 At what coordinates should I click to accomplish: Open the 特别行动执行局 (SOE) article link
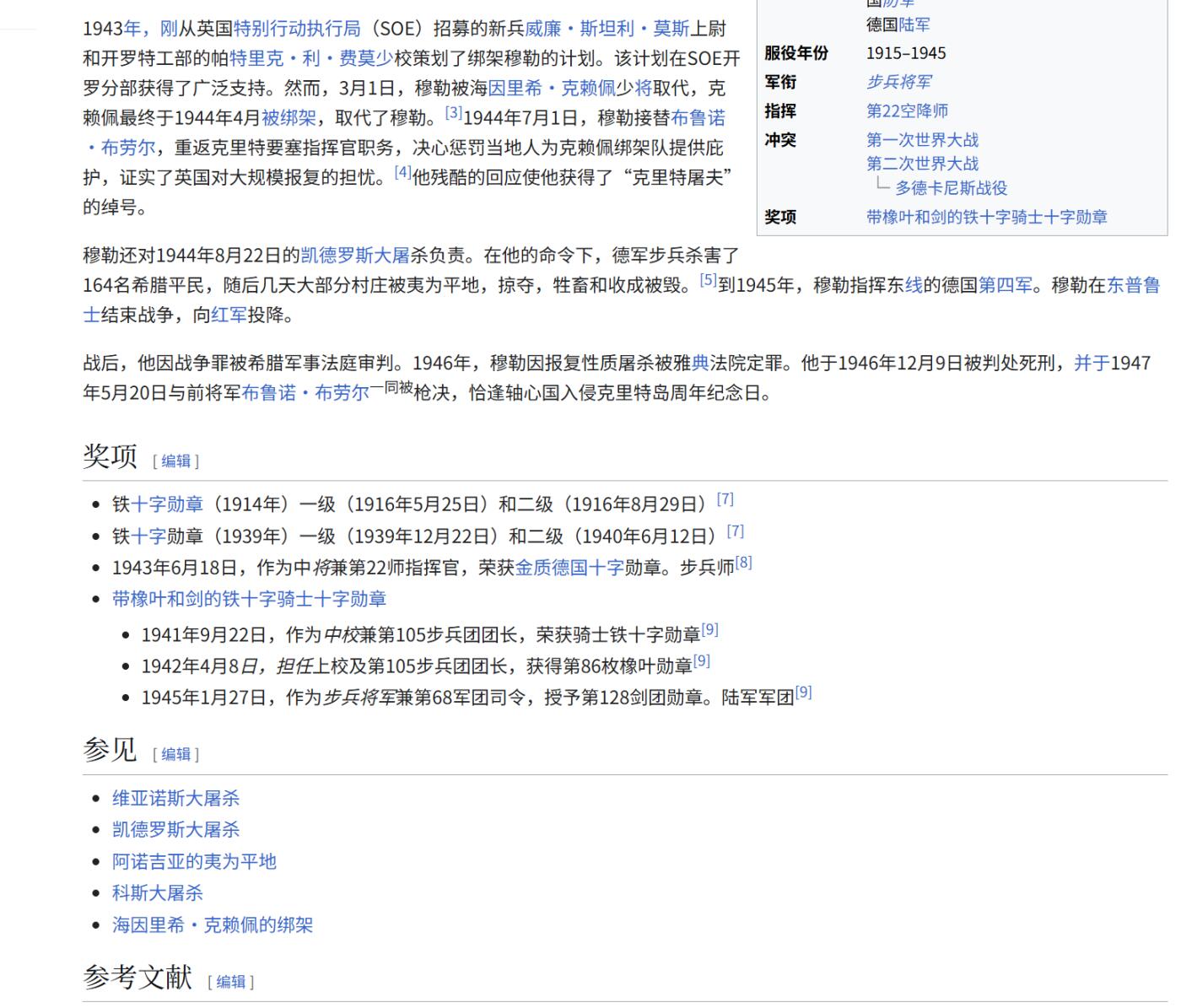[x=295, y=27]
